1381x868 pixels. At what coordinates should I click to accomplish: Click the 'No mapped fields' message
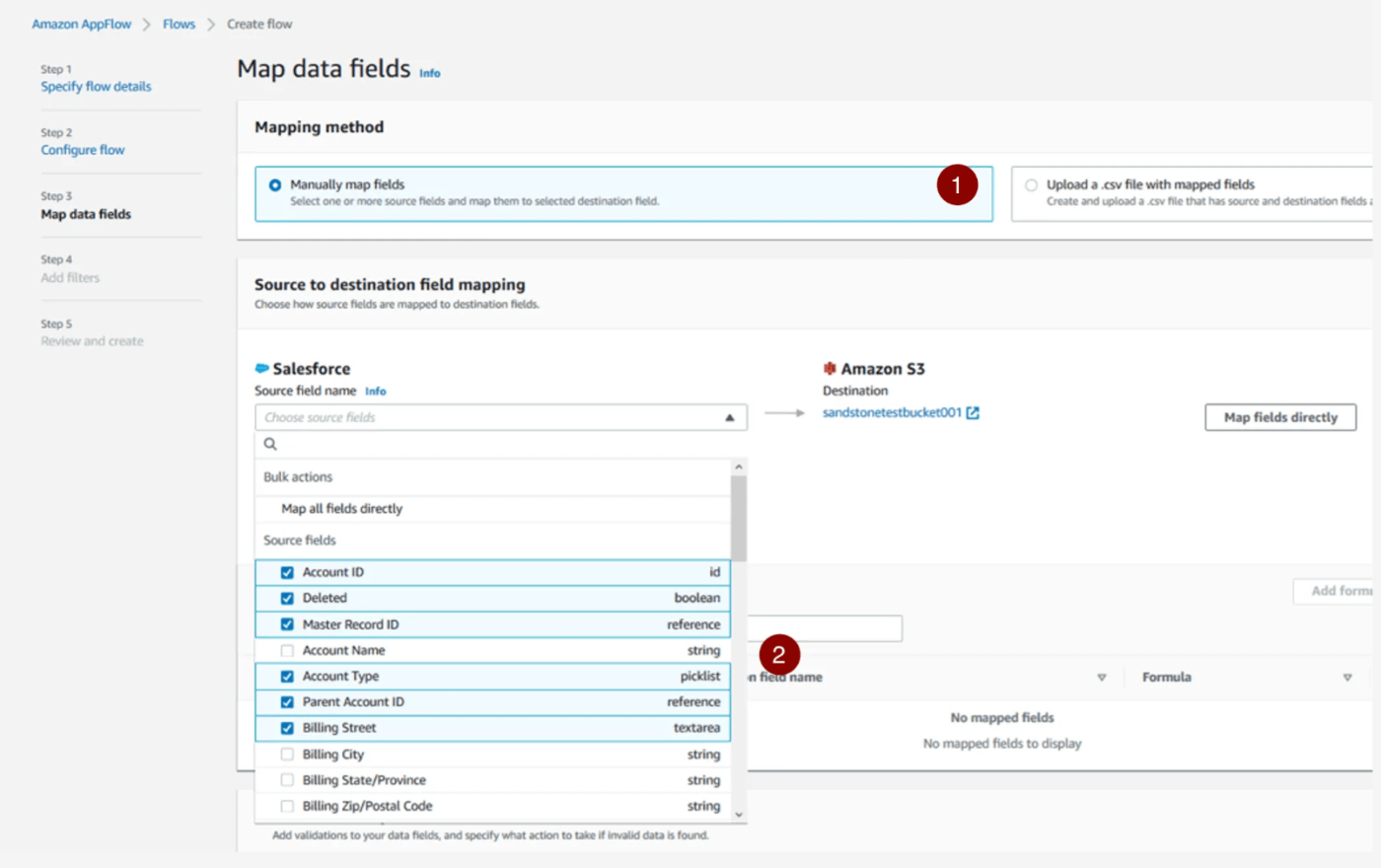click(1002, 718)
